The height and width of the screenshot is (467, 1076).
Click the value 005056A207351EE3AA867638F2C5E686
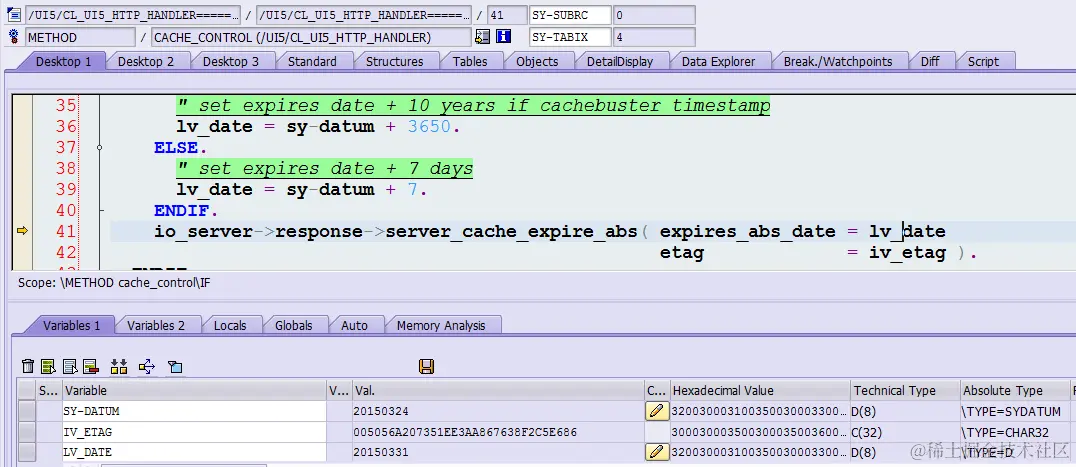tap(465, 432)
